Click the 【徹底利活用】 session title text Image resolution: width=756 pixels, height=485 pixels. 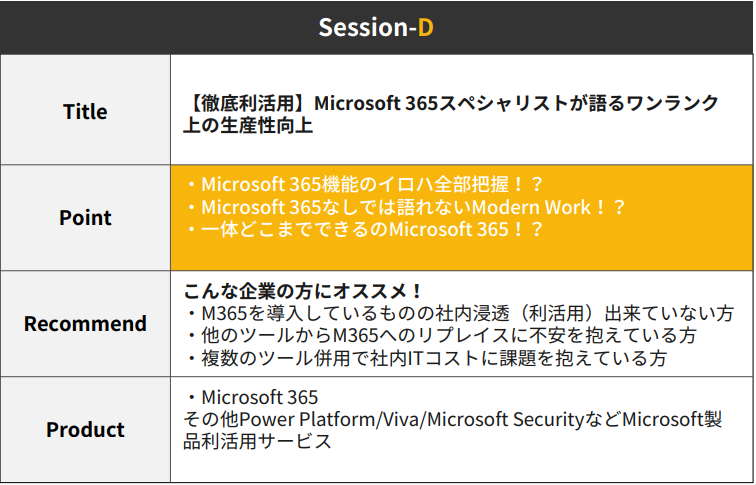click(451, 103)
